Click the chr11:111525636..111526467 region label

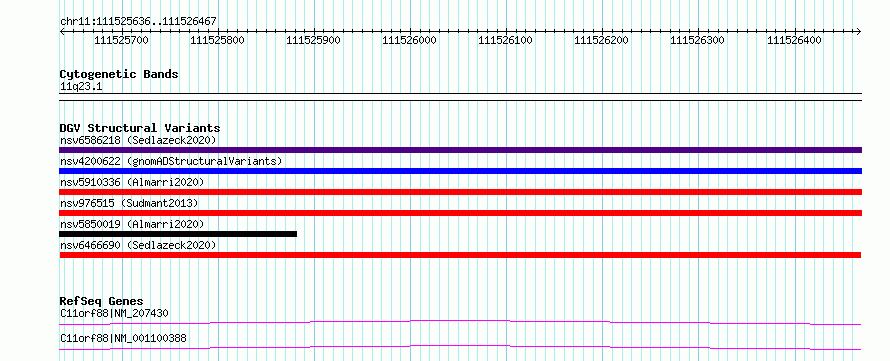coord(138,22)
